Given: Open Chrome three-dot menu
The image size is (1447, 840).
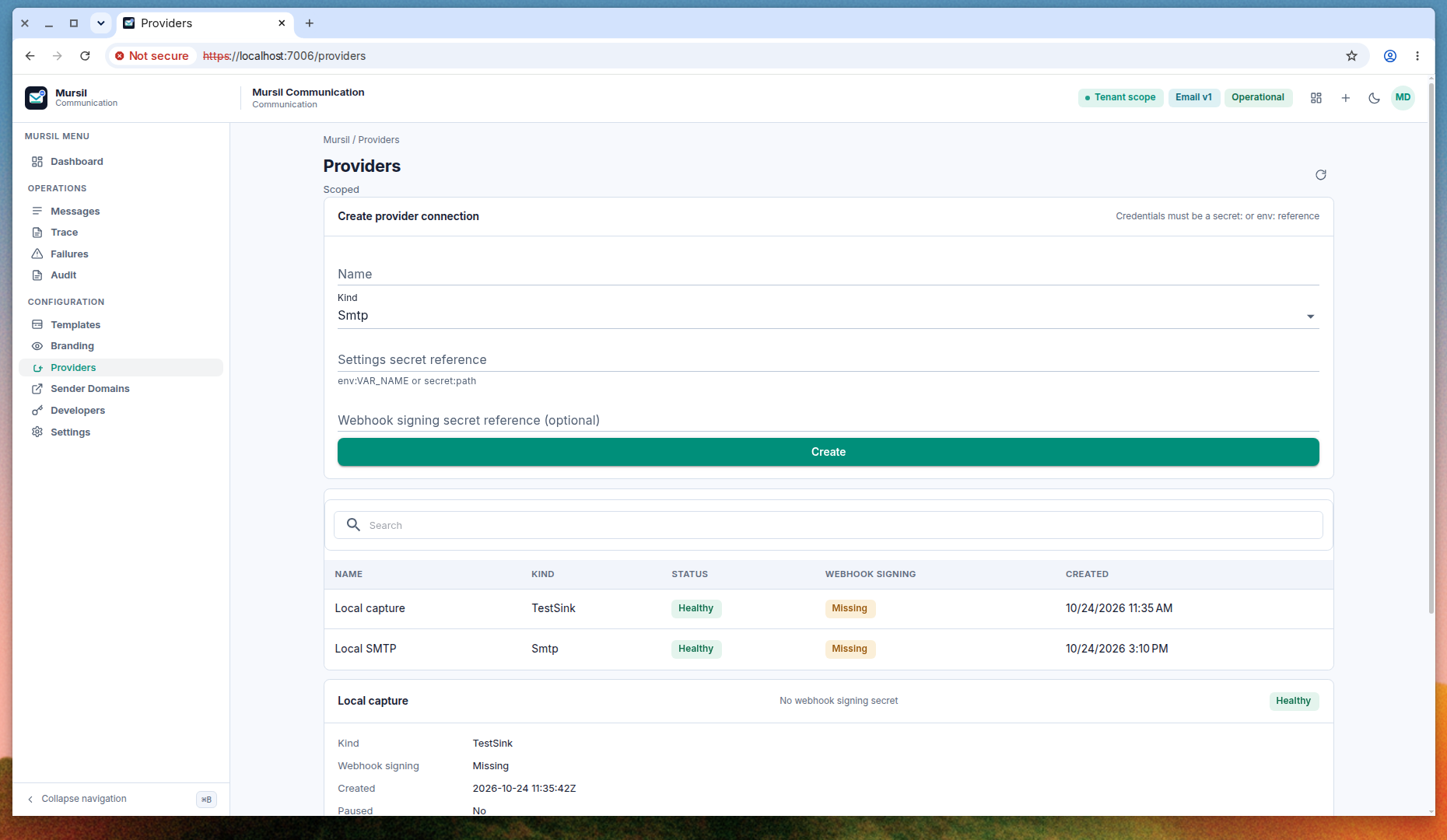Looking at the screenshot, I should (1417, 56).
